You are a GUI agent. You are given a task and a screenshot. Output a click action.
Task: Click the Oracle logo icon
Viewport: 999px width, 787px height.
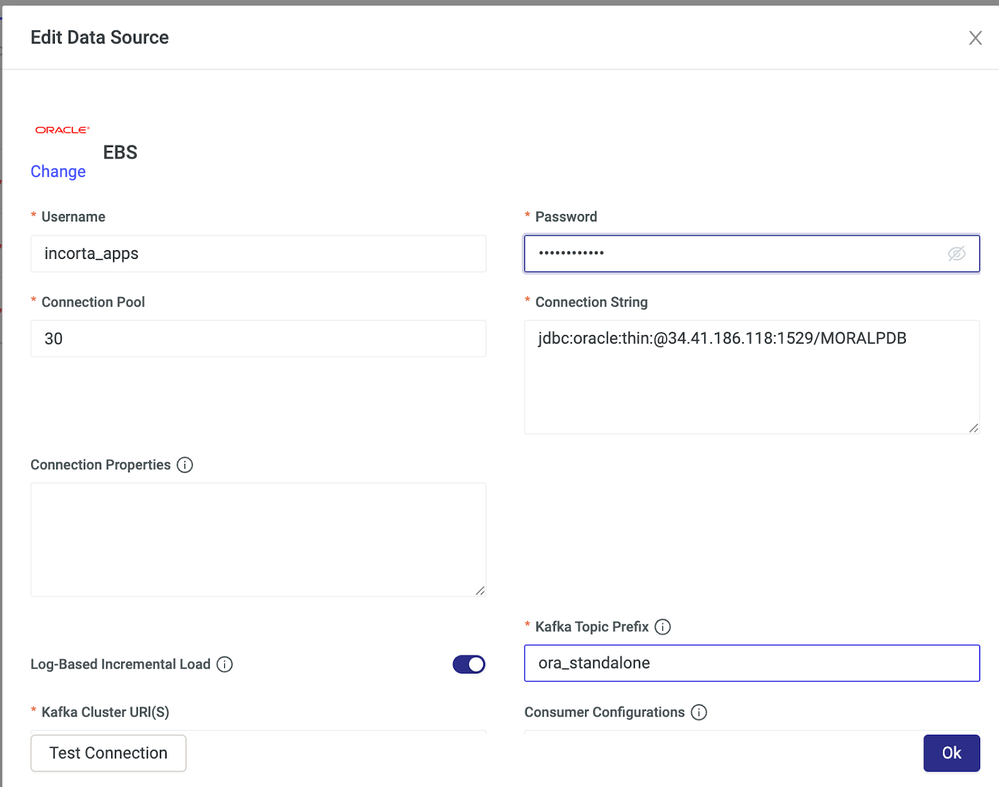coord(62,130)
